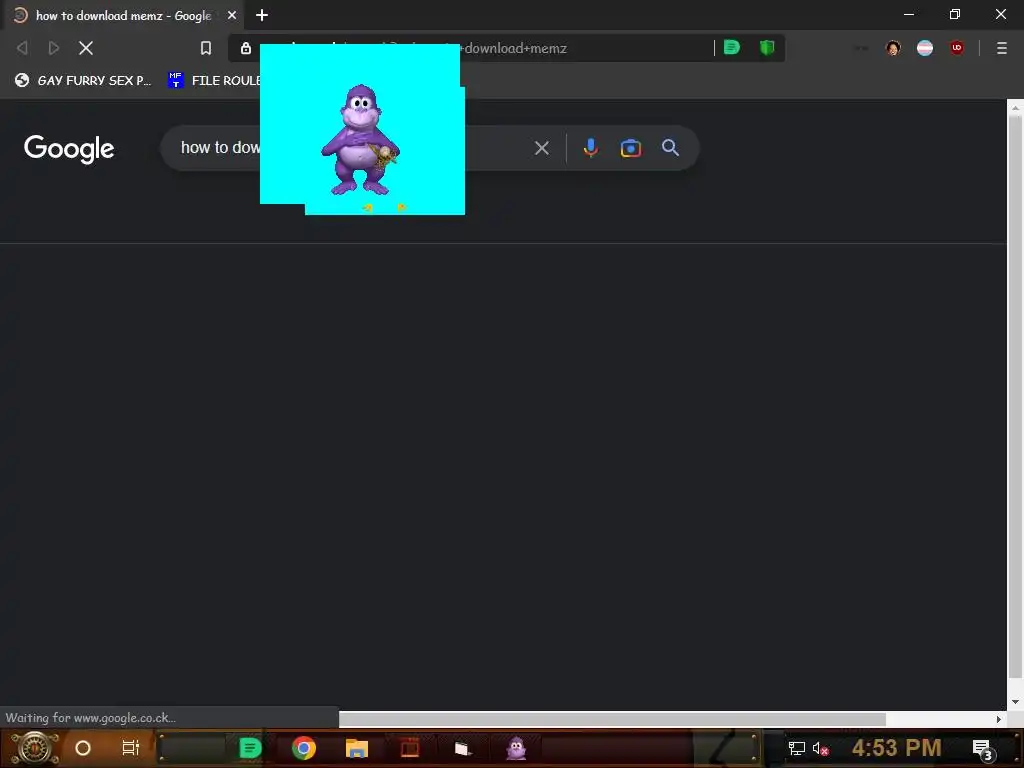1024x768 pixels.
Task: Open the green chat app on taskbar
Action: 250,748
